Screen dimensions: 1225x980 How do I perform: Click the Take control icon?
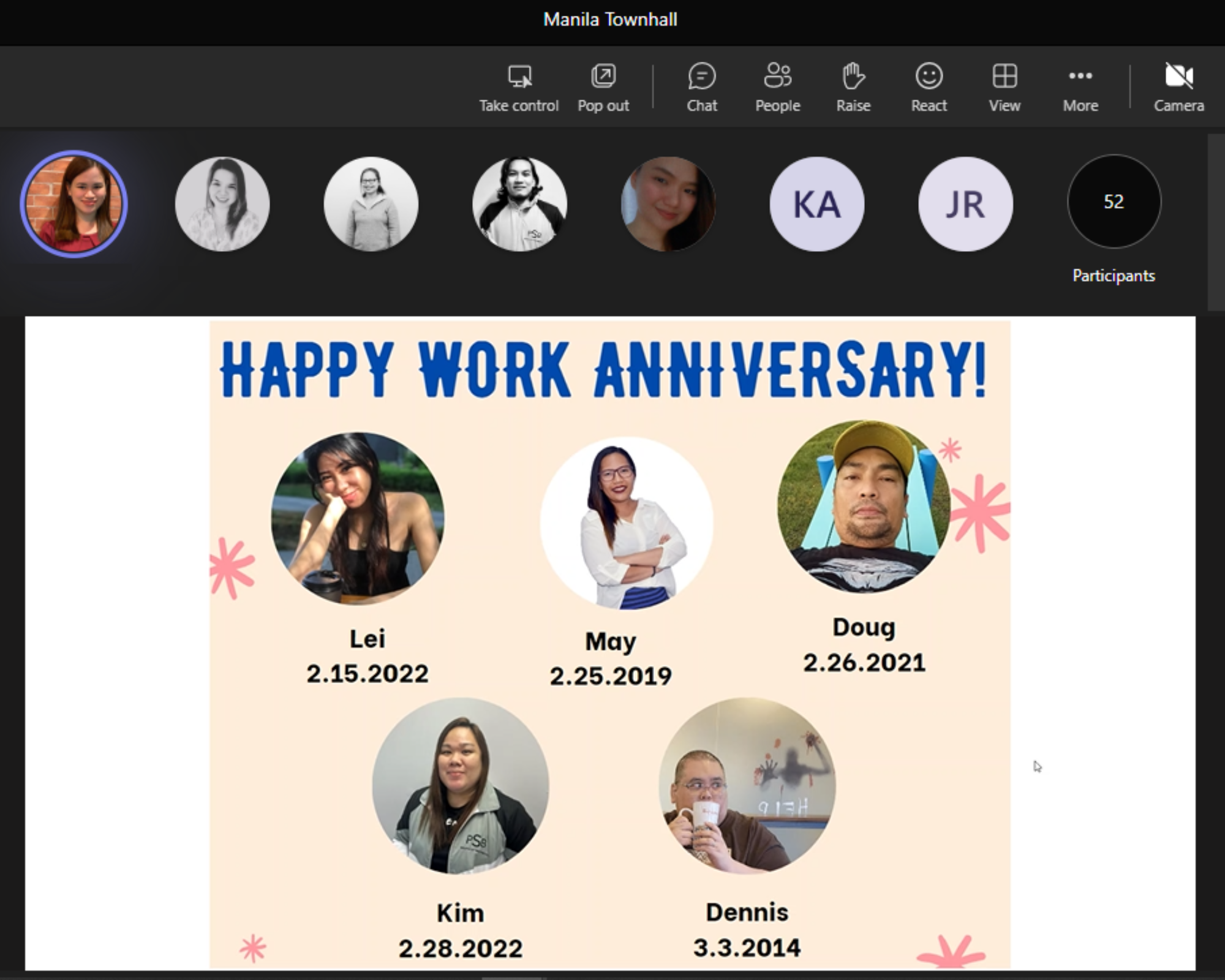(x=519, y=77)
